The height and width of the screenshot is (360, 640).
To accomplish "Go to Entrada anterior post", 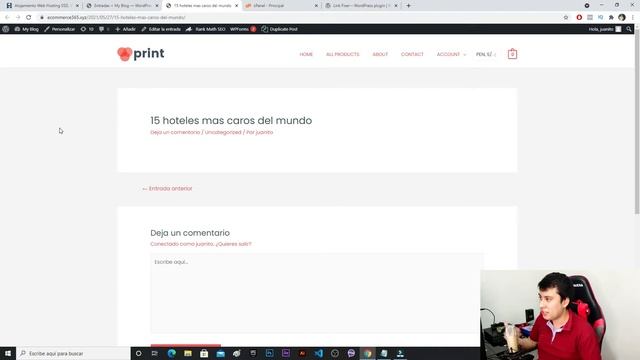I will (x=167, y=189).
